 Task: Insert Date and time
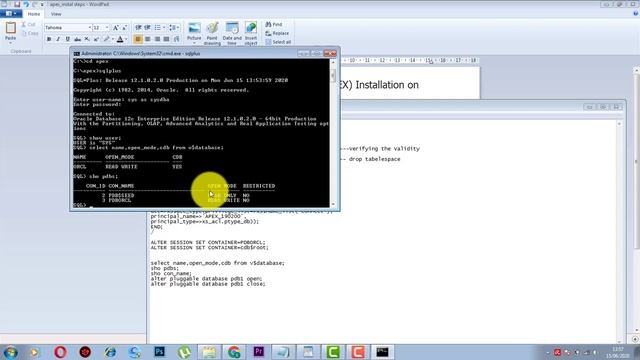(x=232, y=33)
